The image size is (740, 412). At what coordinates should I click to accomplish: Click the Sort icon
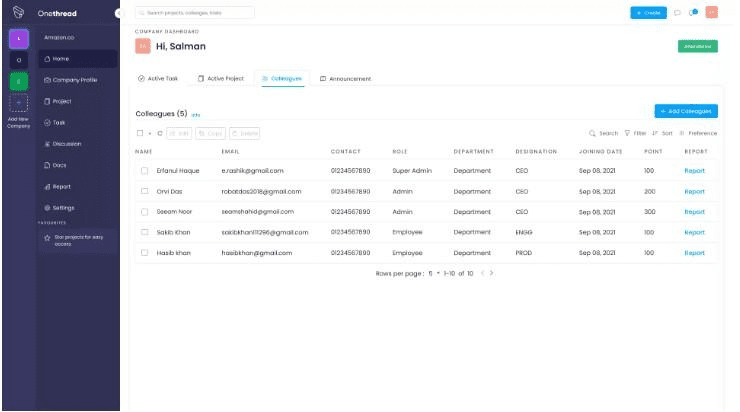coord(655,134)
